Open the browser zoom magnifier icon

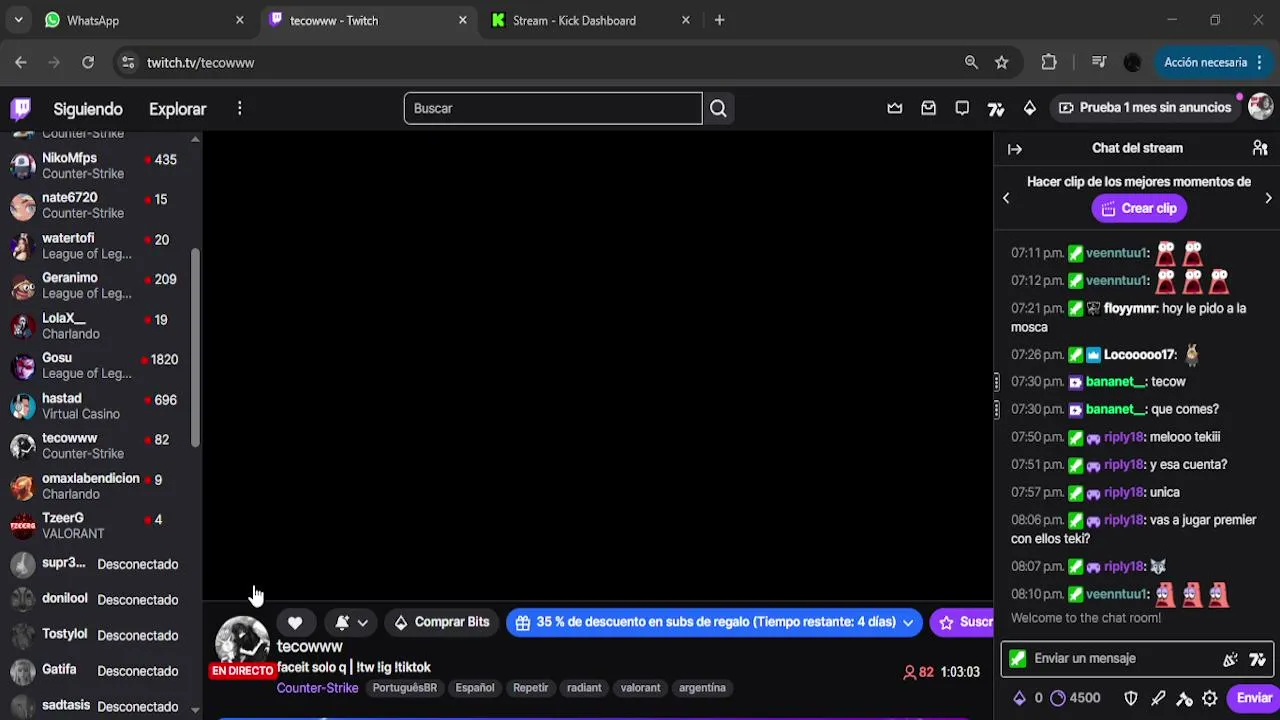tap(971, 62)
